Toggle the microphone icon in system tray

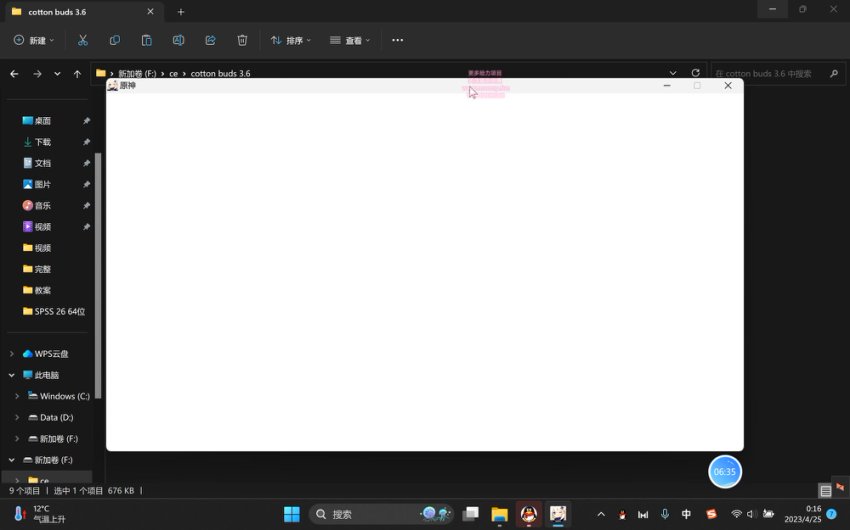pyautogui.click(x=665, y=514)
